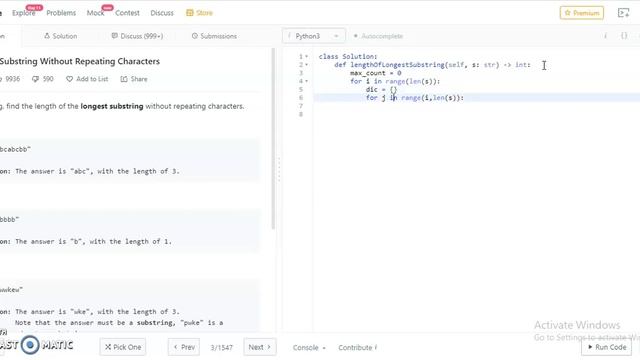Click the 'max_count = 0' code line

coord(376,73)
